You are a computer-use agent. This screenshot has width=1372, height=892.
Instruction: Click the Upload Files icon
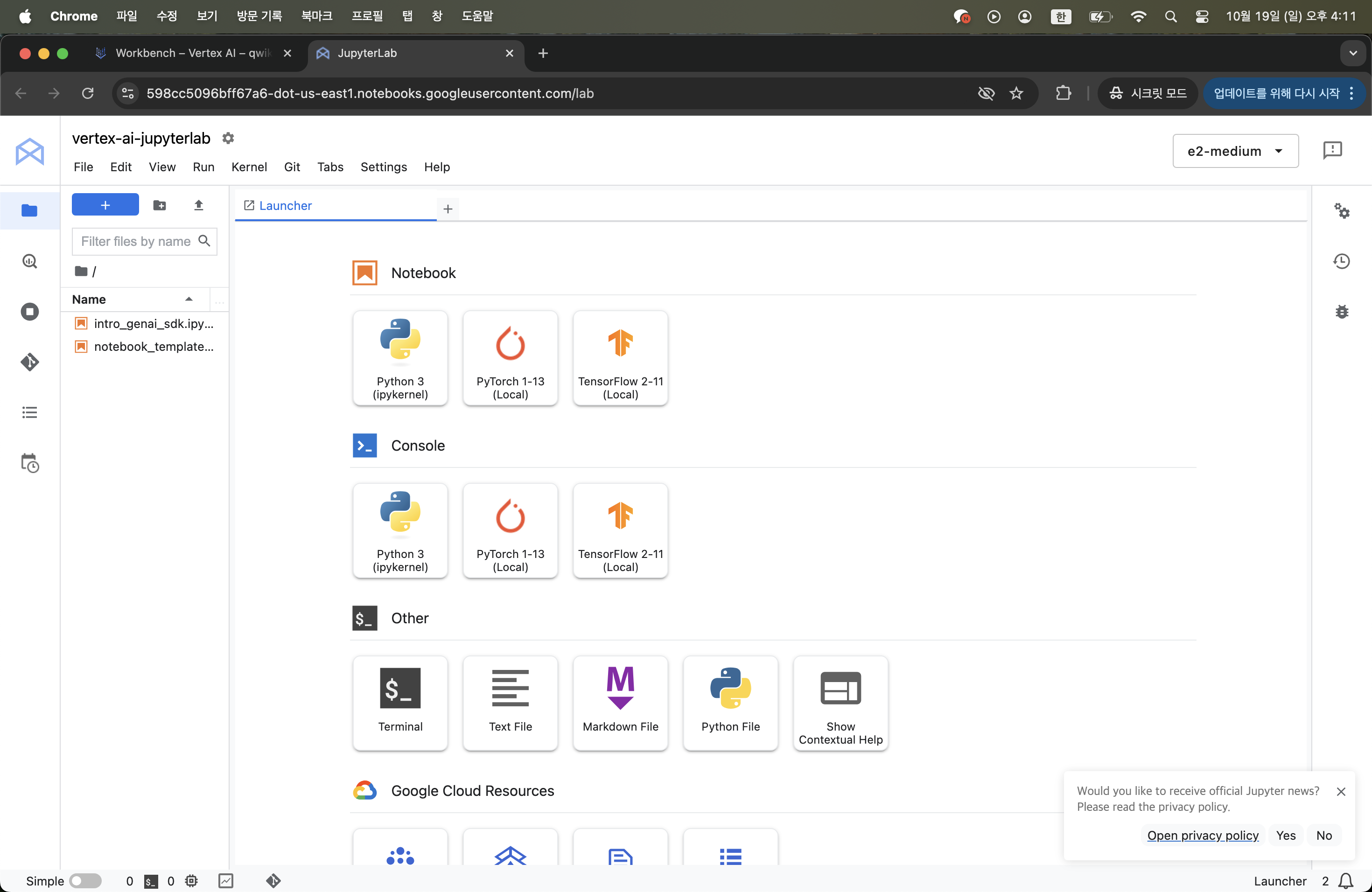point(198,205)
